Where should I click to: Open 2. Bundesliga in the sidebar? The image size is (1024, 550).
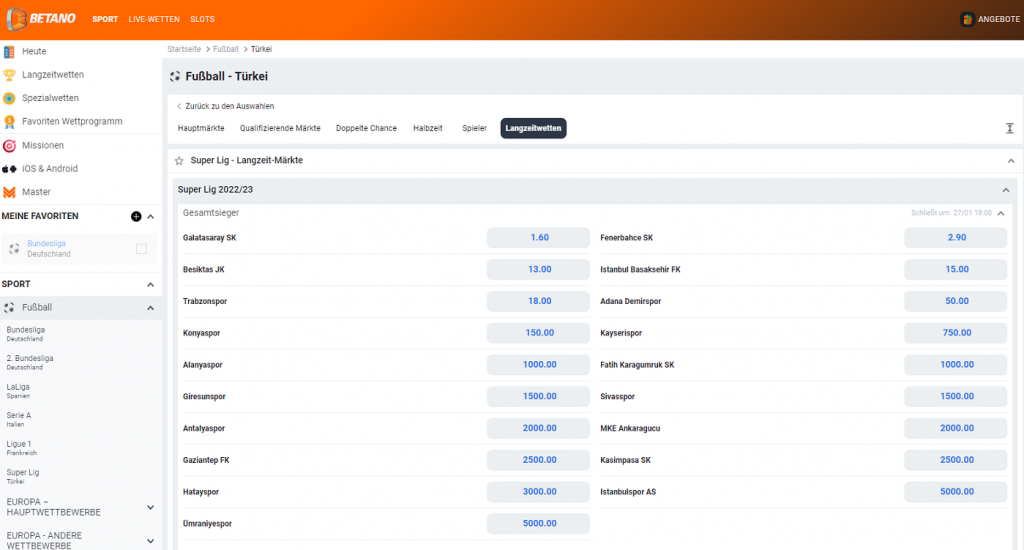pos(30,363)
